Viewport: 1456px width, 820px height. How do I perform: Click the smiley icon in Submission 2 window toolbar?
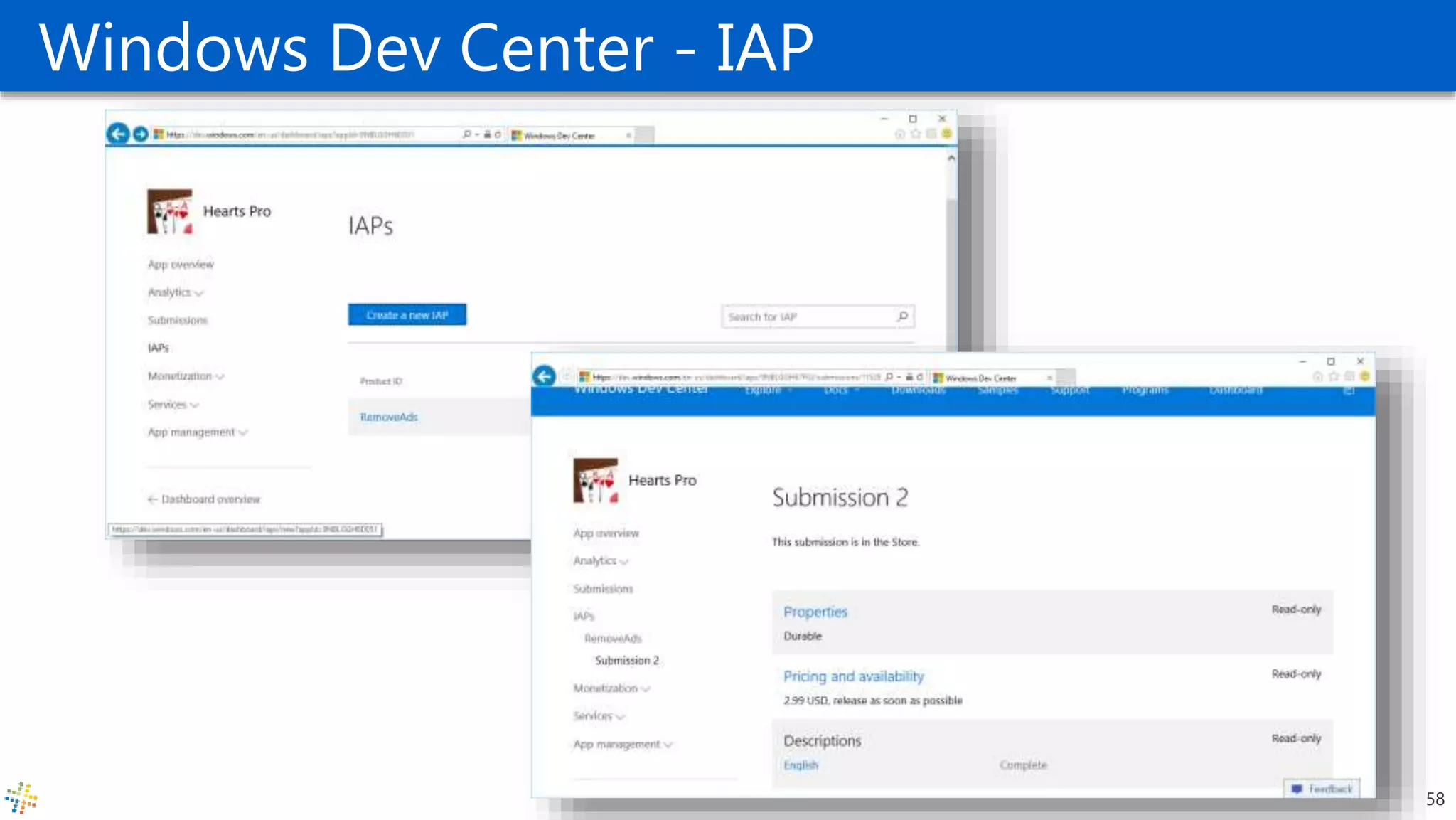click(1364, 376)
